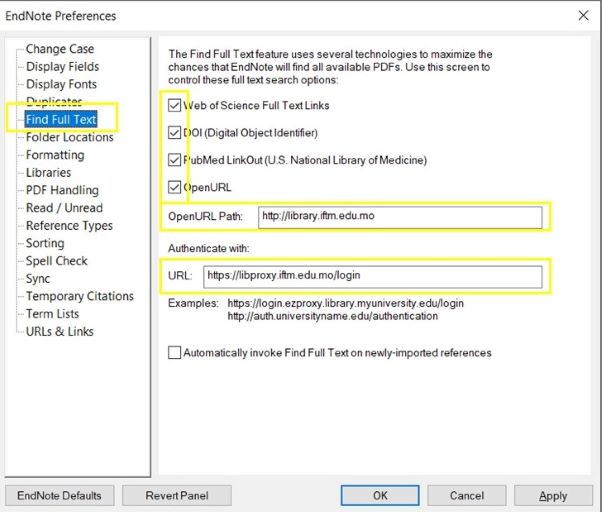Image resolution: width=602 pixels, height=512 pixels.
Task: Restore settings with EndNote Defaults button
Action: pyautogui.click(x=59, y=495)
